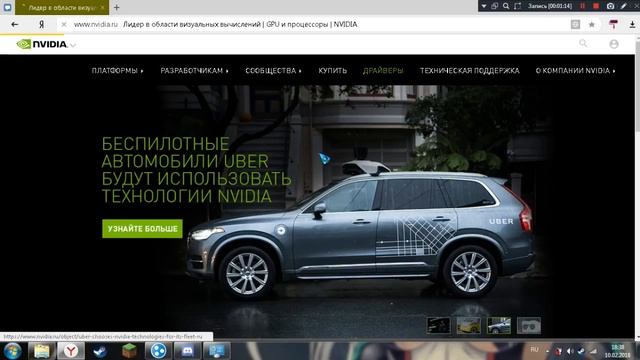Expand the chevron next to the NVIDIA logo
640x360 pixels.
click(x=73, y=45)
